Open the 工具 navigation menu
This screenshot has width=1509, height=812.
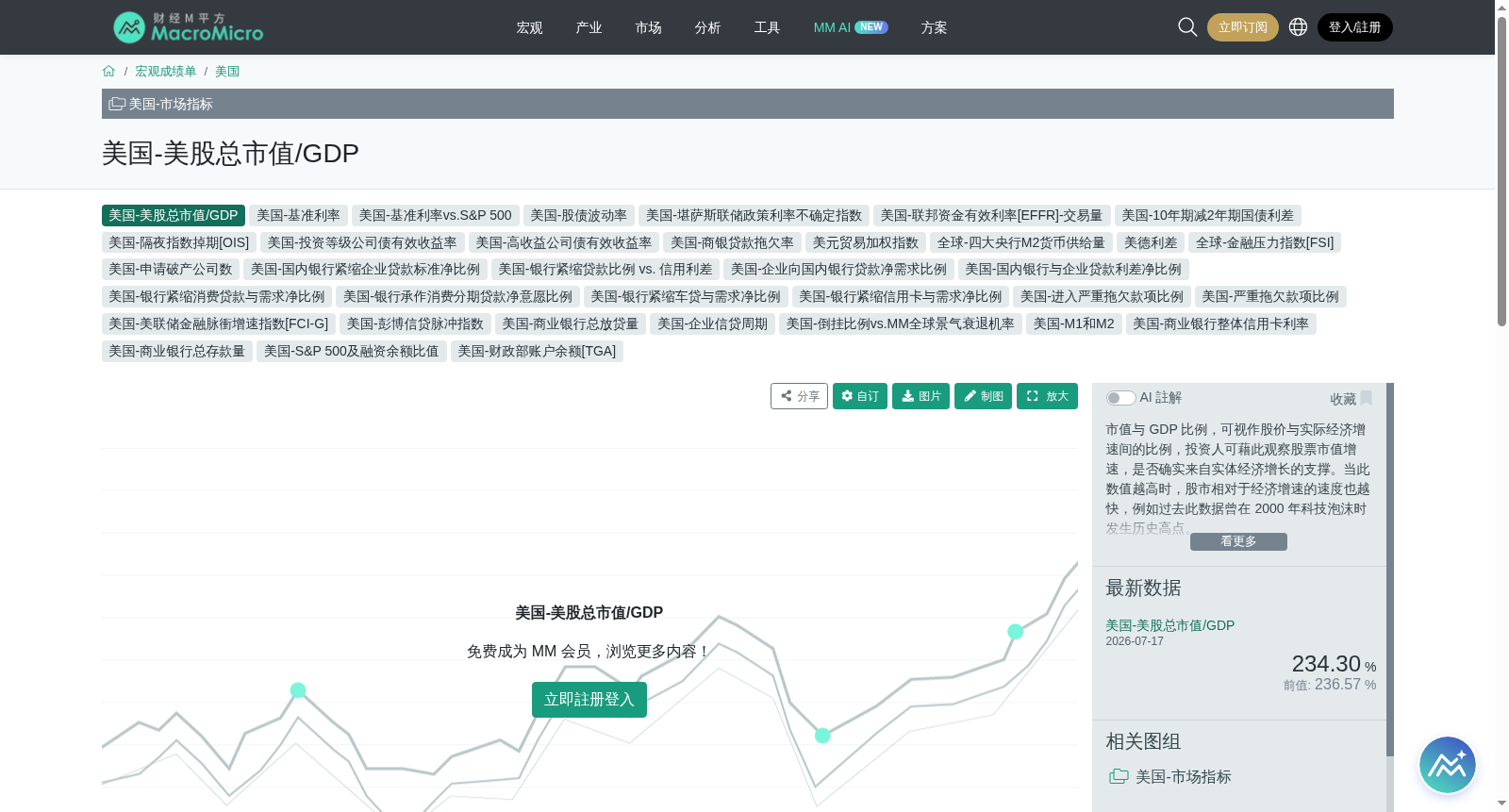pos(767,27)
